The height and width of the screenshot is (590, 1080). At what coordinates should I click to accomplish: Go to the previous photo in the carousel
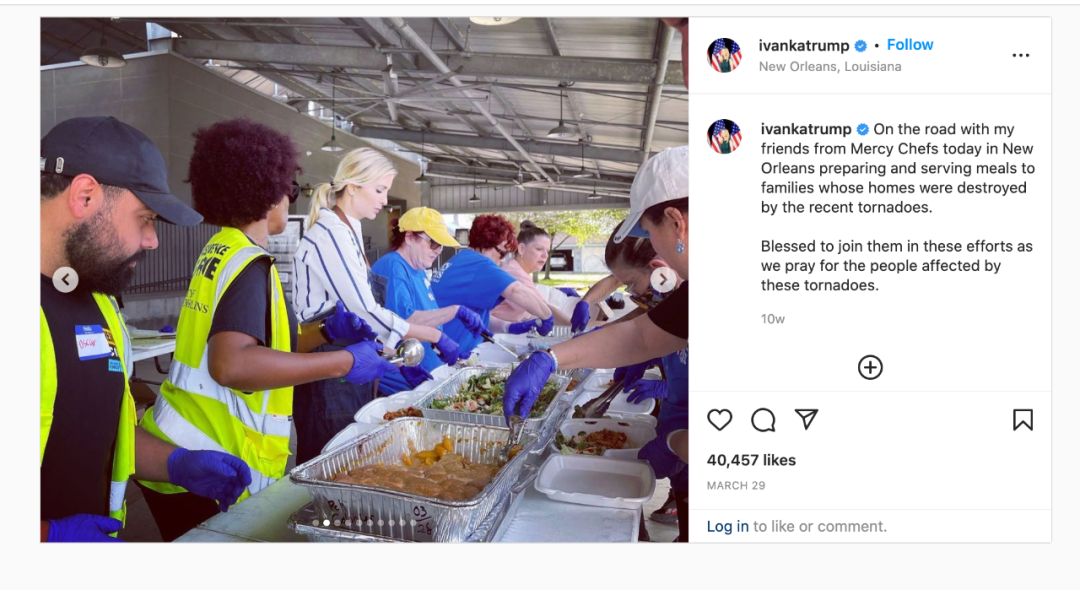(65, 280)
